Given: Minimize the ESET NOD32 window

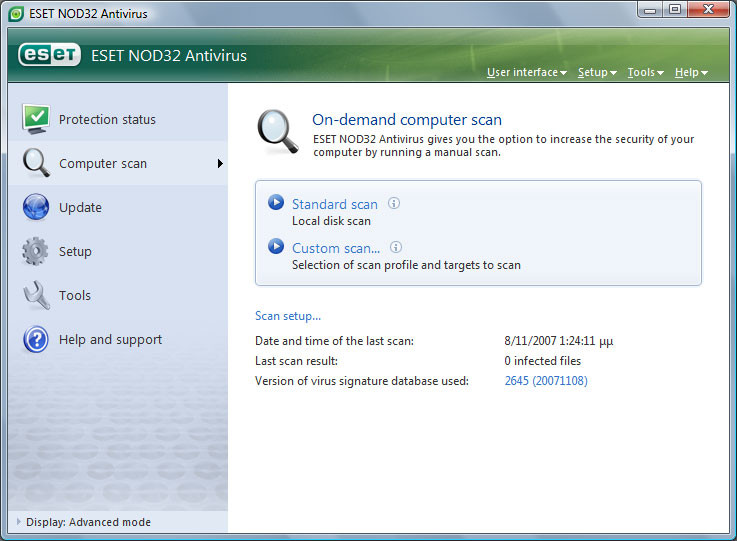Looking at the screenshot, I should 650,9.
